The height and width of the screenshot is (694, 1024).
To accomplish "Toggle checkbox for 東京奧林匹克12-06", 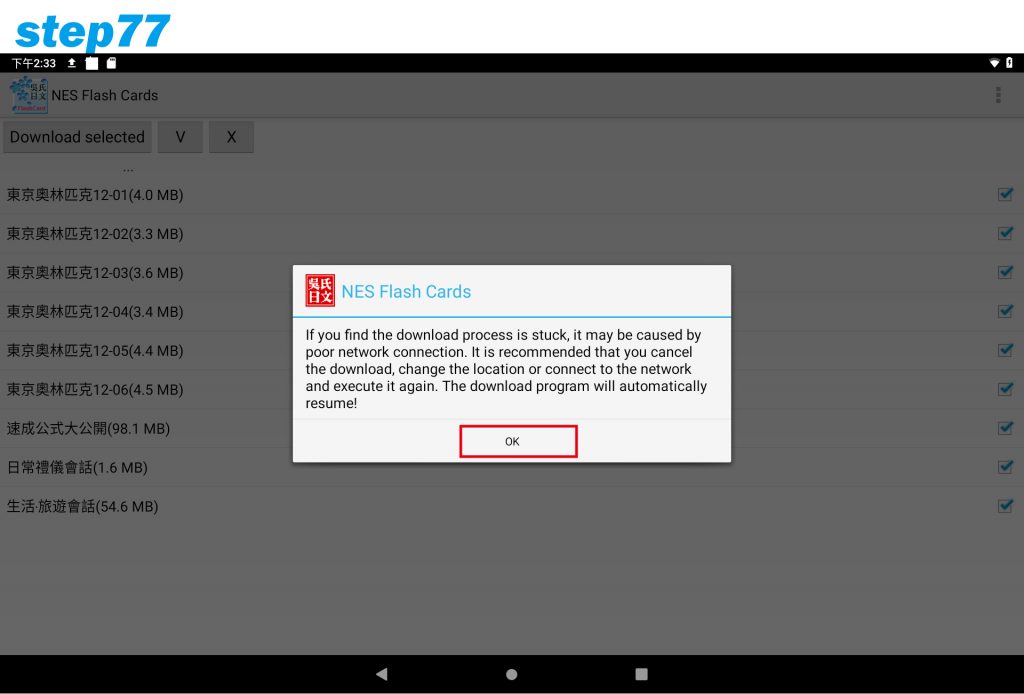I will coord(1005,388).
